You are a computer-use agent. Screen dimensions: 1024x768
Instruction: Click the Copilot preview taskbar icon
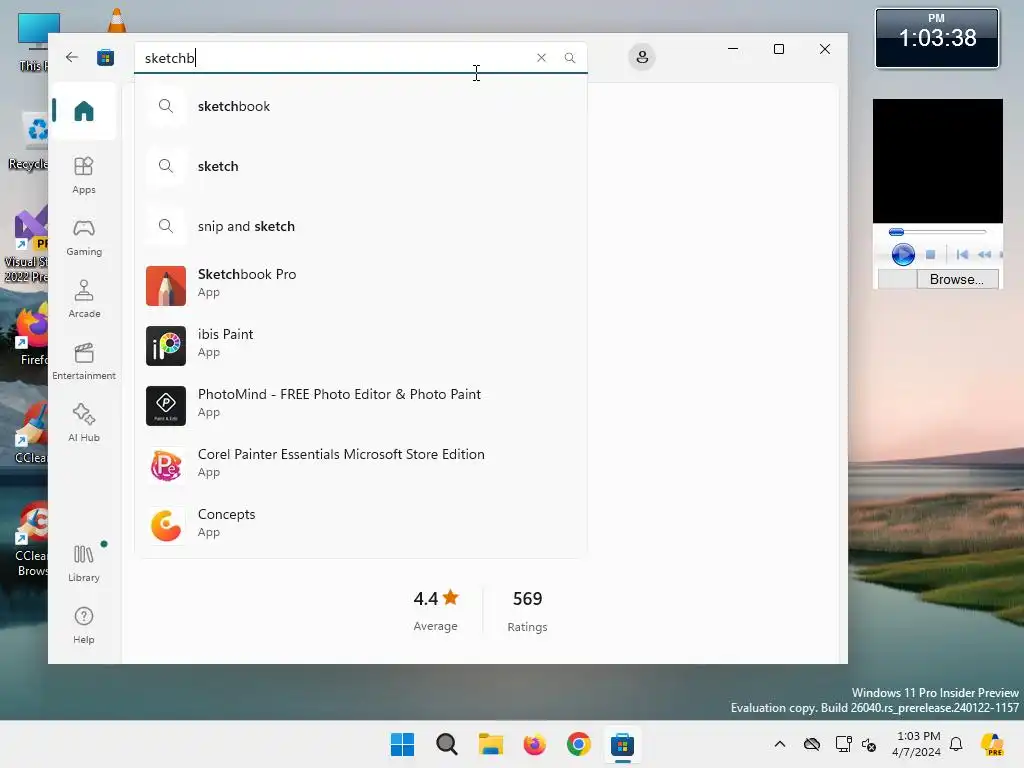992,744
